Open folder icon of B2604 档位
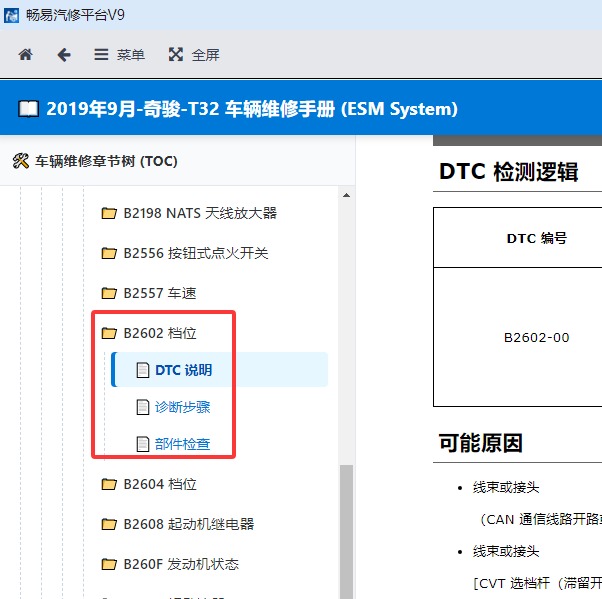This screenshot has width=602, height=599. 109,484
